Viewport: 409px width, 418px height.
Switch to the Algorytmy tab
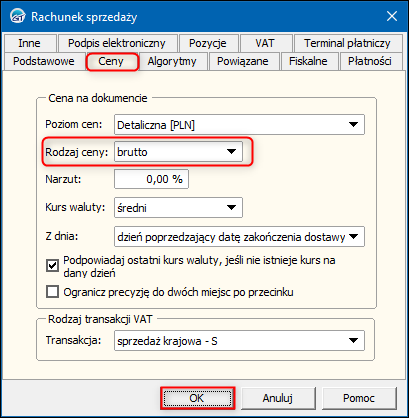(x=172, y=61)
